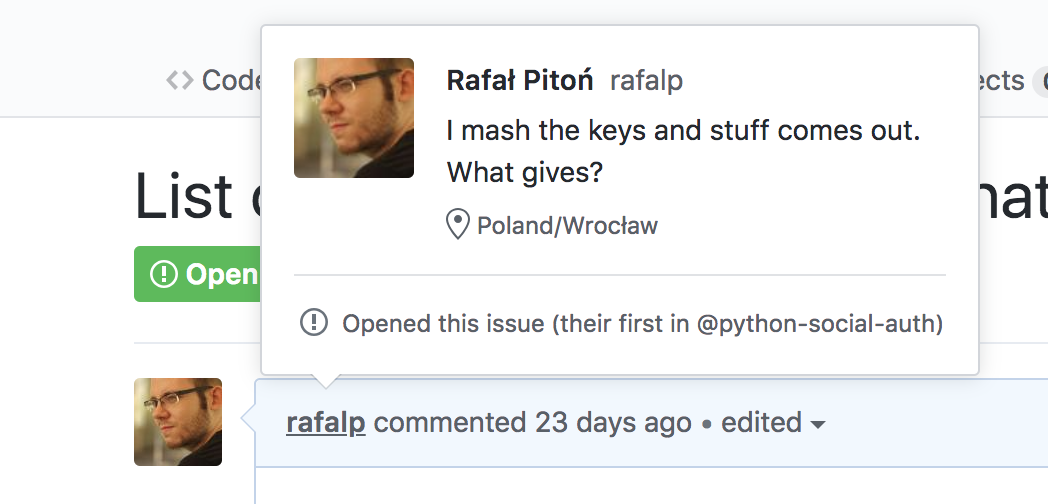Click the green Open status badge
1048x504 pixels.
pos(197,274)
